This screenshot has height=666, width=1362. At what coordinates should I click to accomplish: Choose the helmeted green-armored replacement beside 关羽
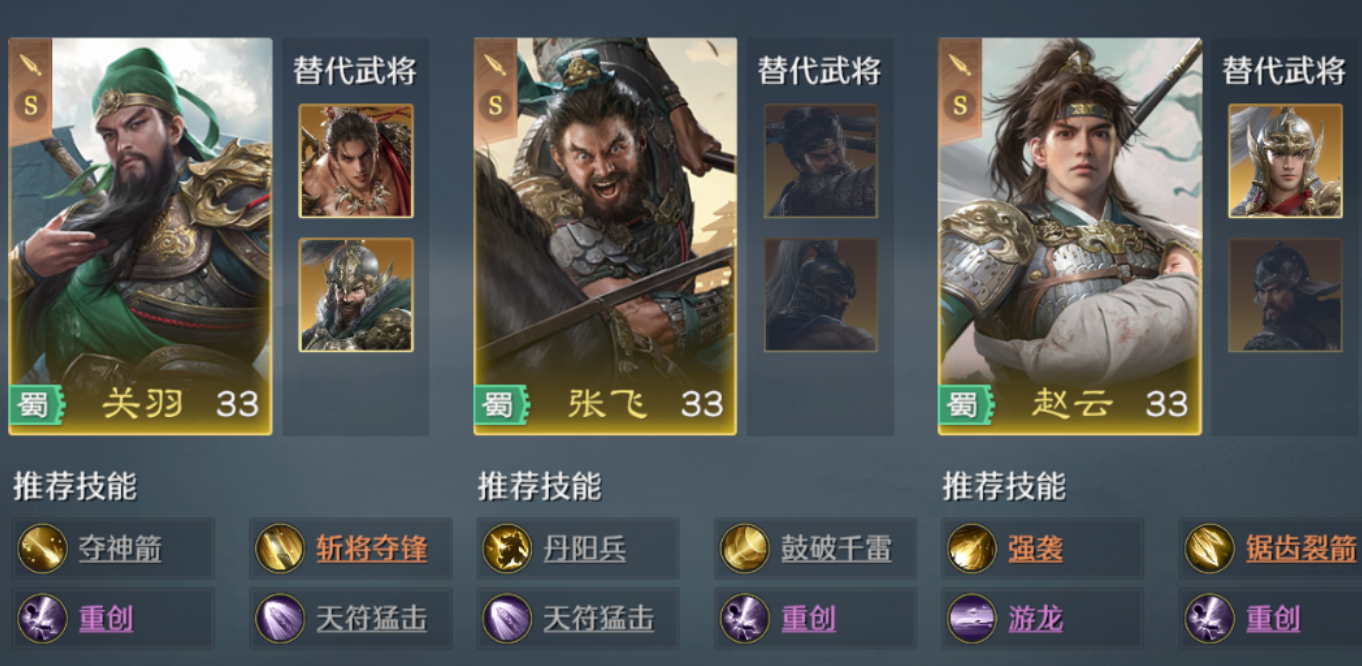356,295
